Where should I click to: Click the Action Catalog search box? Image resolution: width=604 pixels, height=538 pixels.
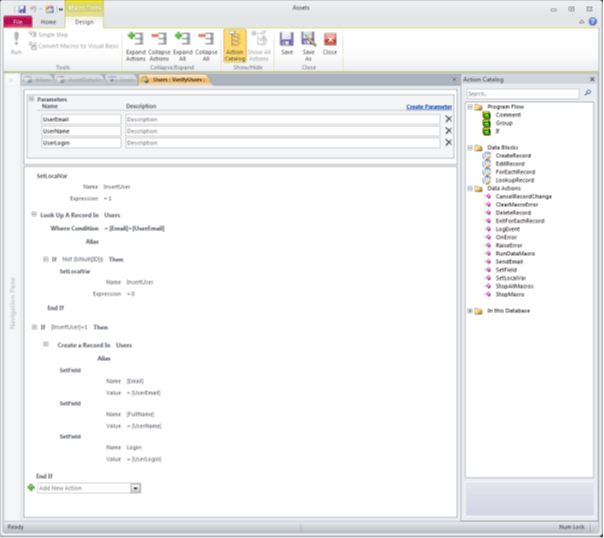[522, 93]
